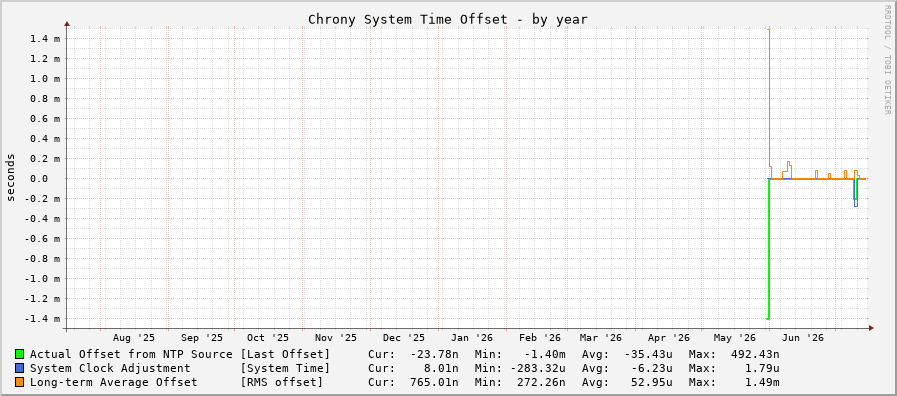Click the green Actual Offset legend swatch

pos(20,354)
